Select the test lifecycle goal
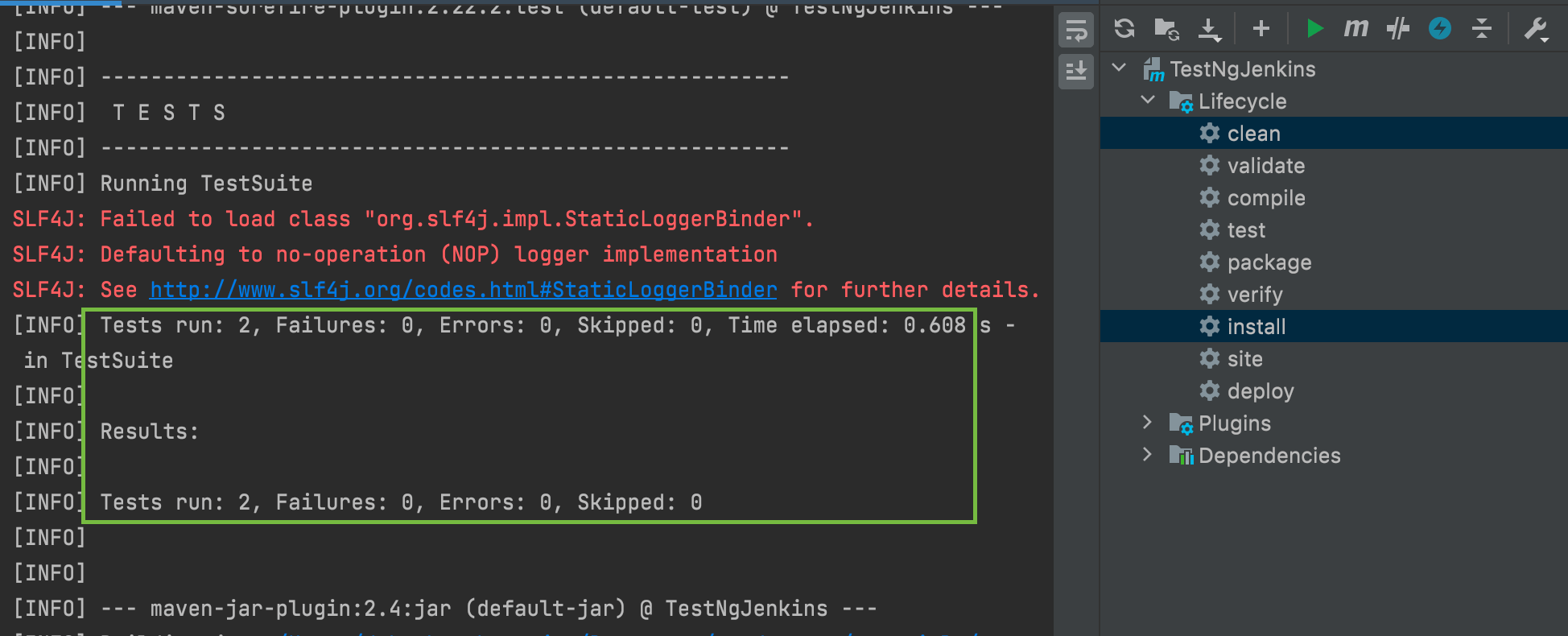Viewport: 1568px width, 636px height. (1334, 229)
